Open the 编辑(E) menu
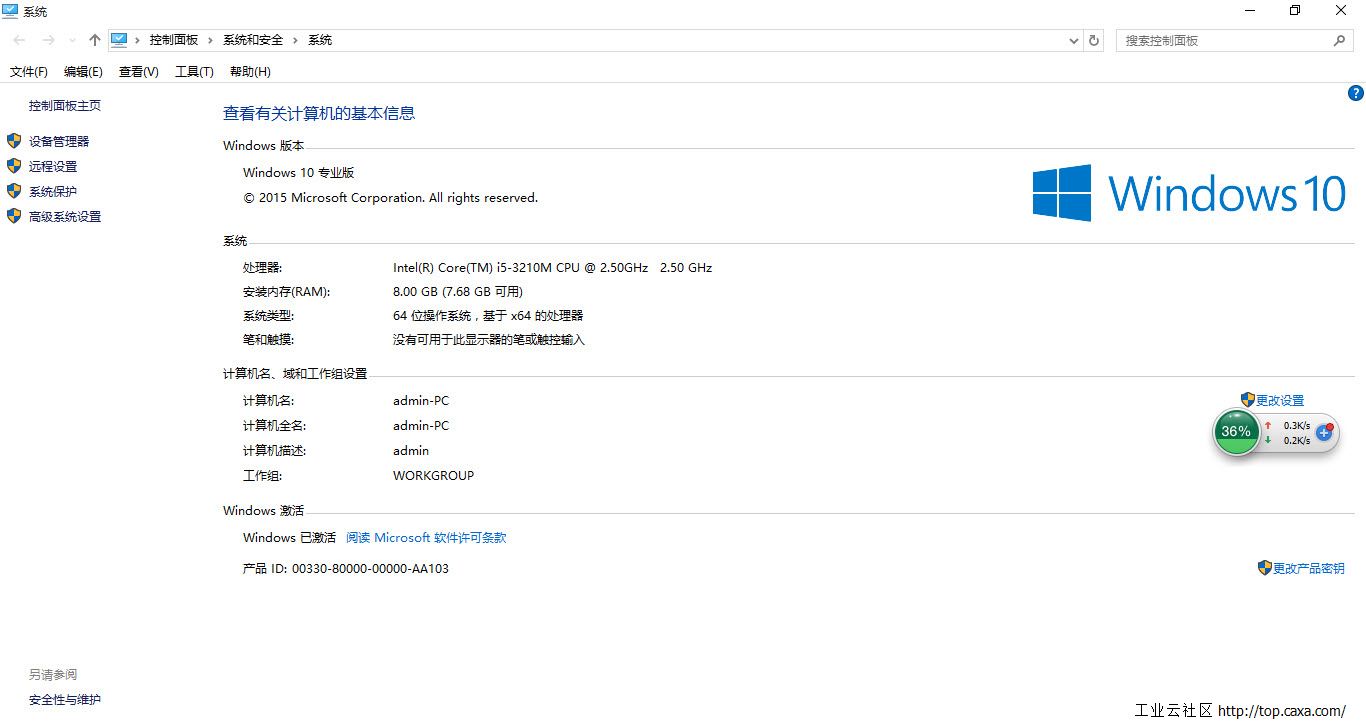 pyautogui.click(x=83, y=72)
